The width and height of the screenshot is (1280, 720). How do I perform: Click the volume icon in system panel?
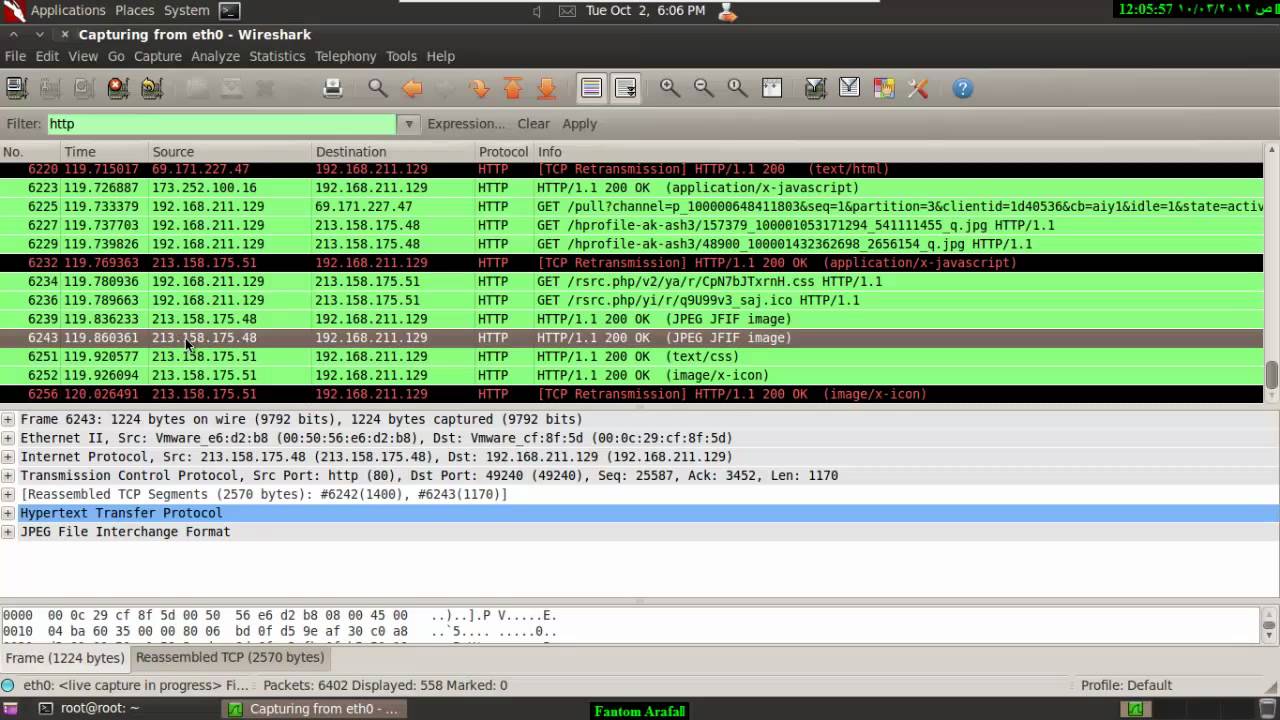coord(537,11)
